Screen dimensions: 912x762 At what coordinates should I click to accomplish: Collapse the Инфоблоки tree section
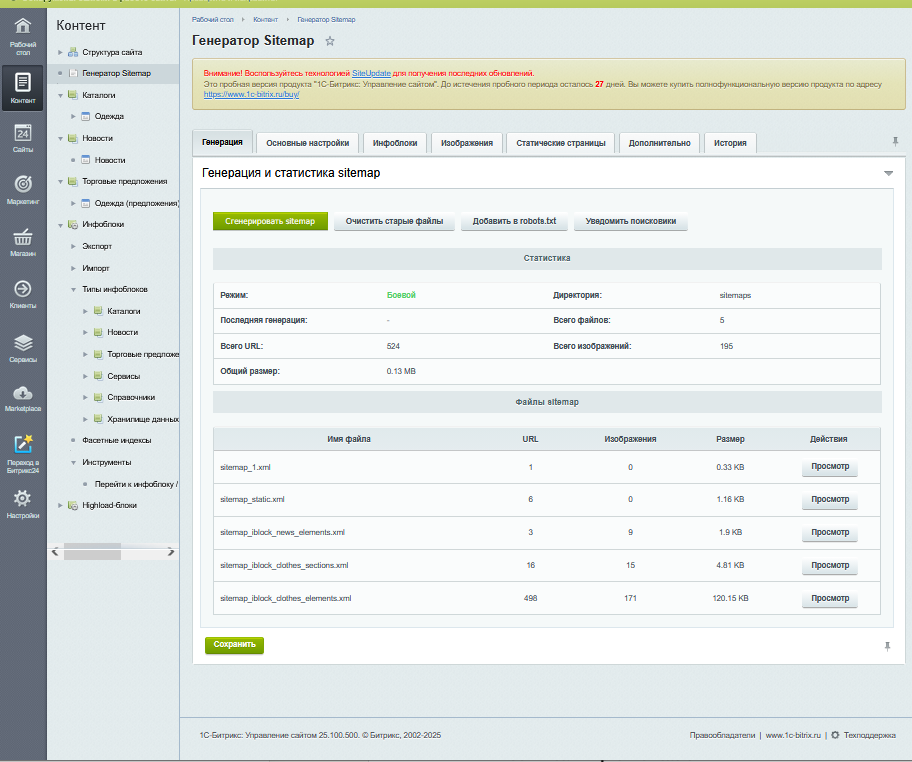click(58, 224)
